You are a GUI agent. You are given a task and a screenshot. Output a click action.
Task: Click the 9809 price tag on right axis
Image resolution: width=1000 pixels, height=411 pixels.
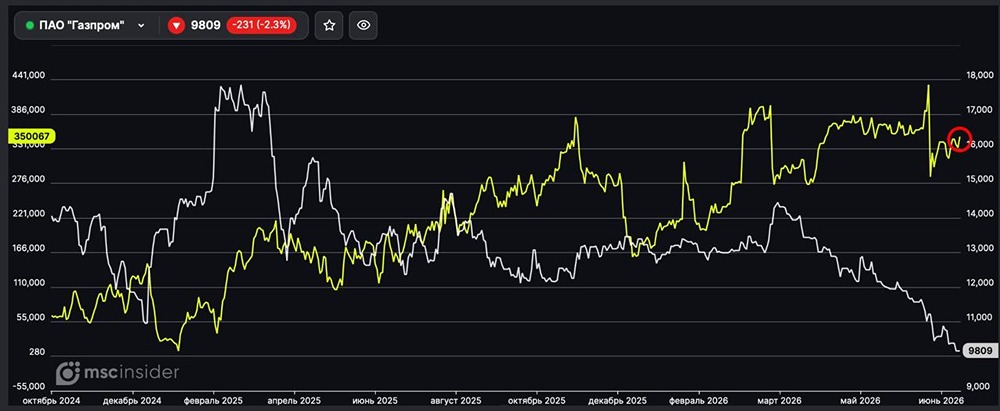coord(978,350)
